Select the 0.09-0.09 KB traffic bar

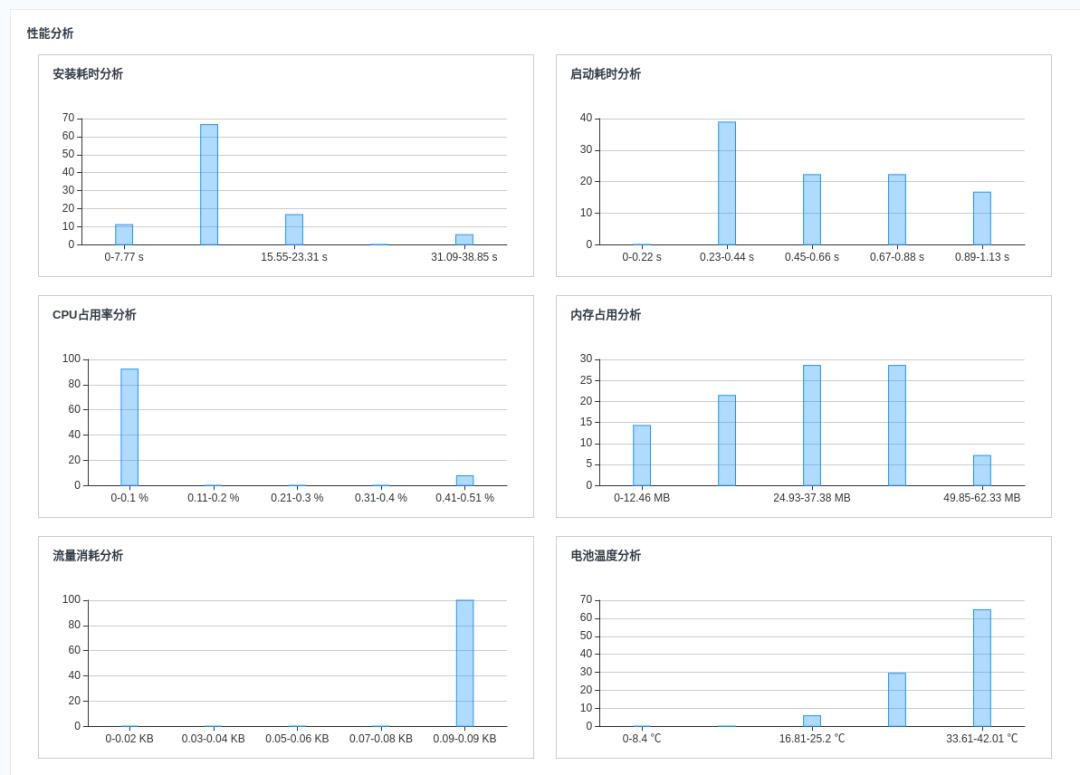pyautogui.click(x=465, y=663)
